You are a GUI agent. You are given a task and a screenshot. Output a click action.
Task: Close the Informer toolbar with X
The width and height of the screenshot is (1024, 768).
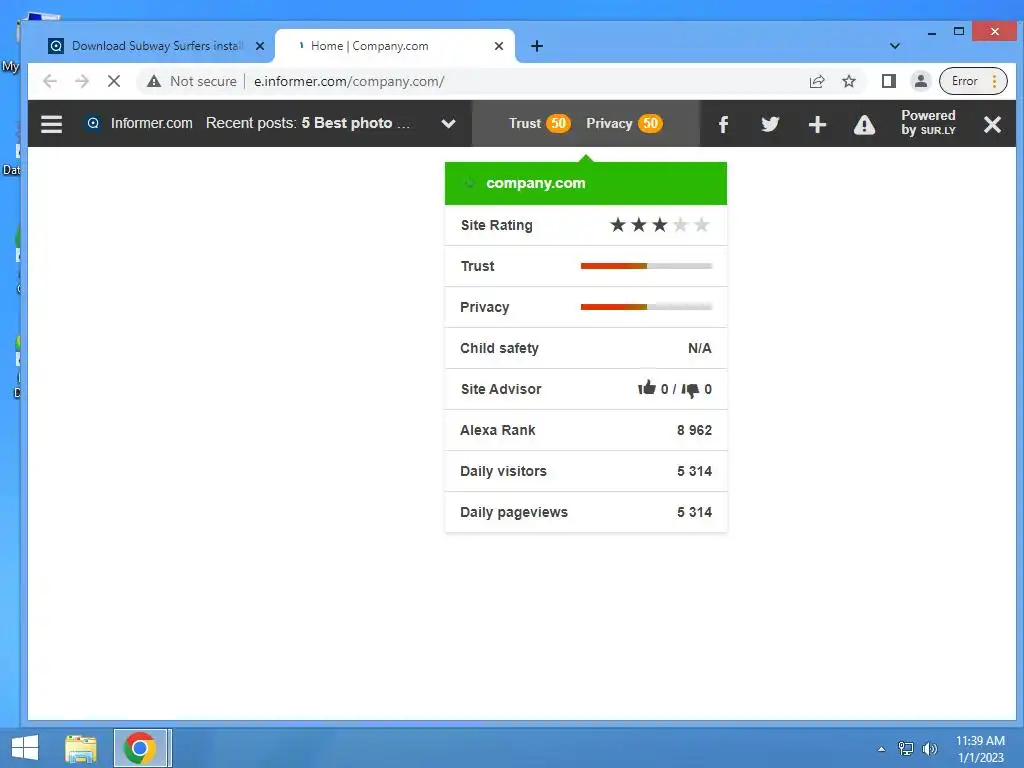tap(992, 124)
